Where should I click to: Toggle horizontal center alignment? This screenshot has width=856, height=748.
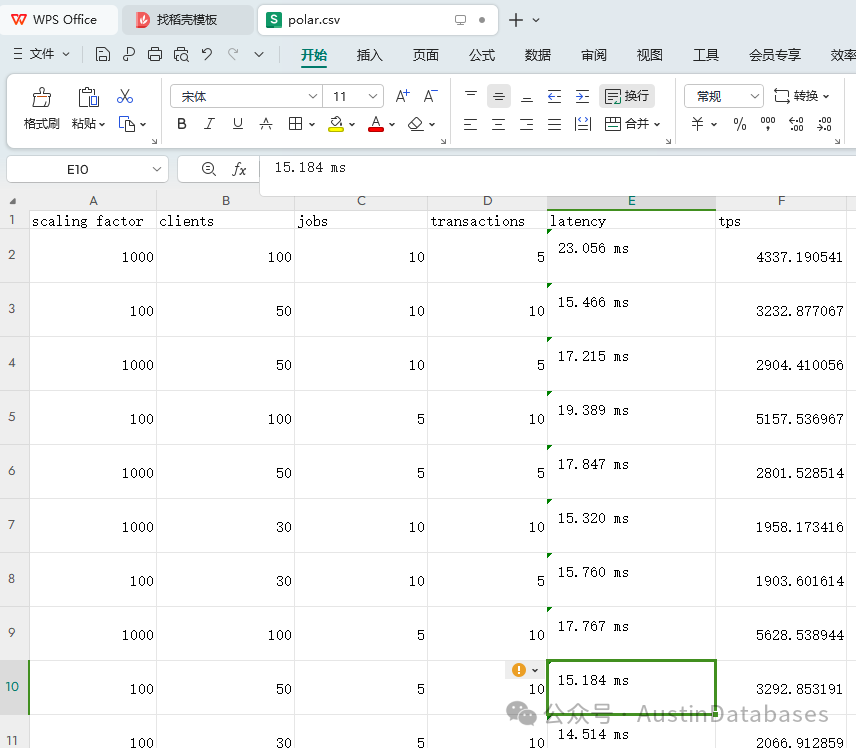tap(498, 124)
